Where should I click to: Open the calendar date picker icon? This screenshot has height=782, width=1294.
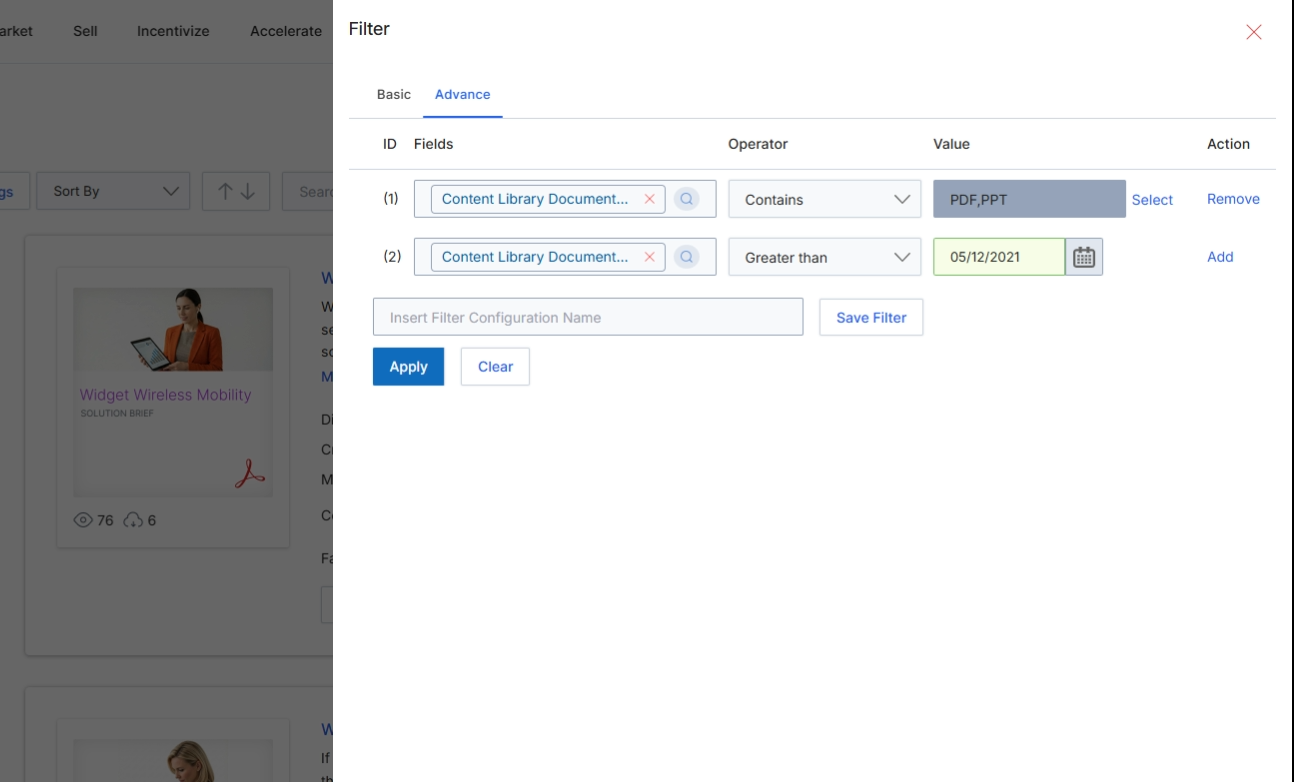click(1084, 257)
